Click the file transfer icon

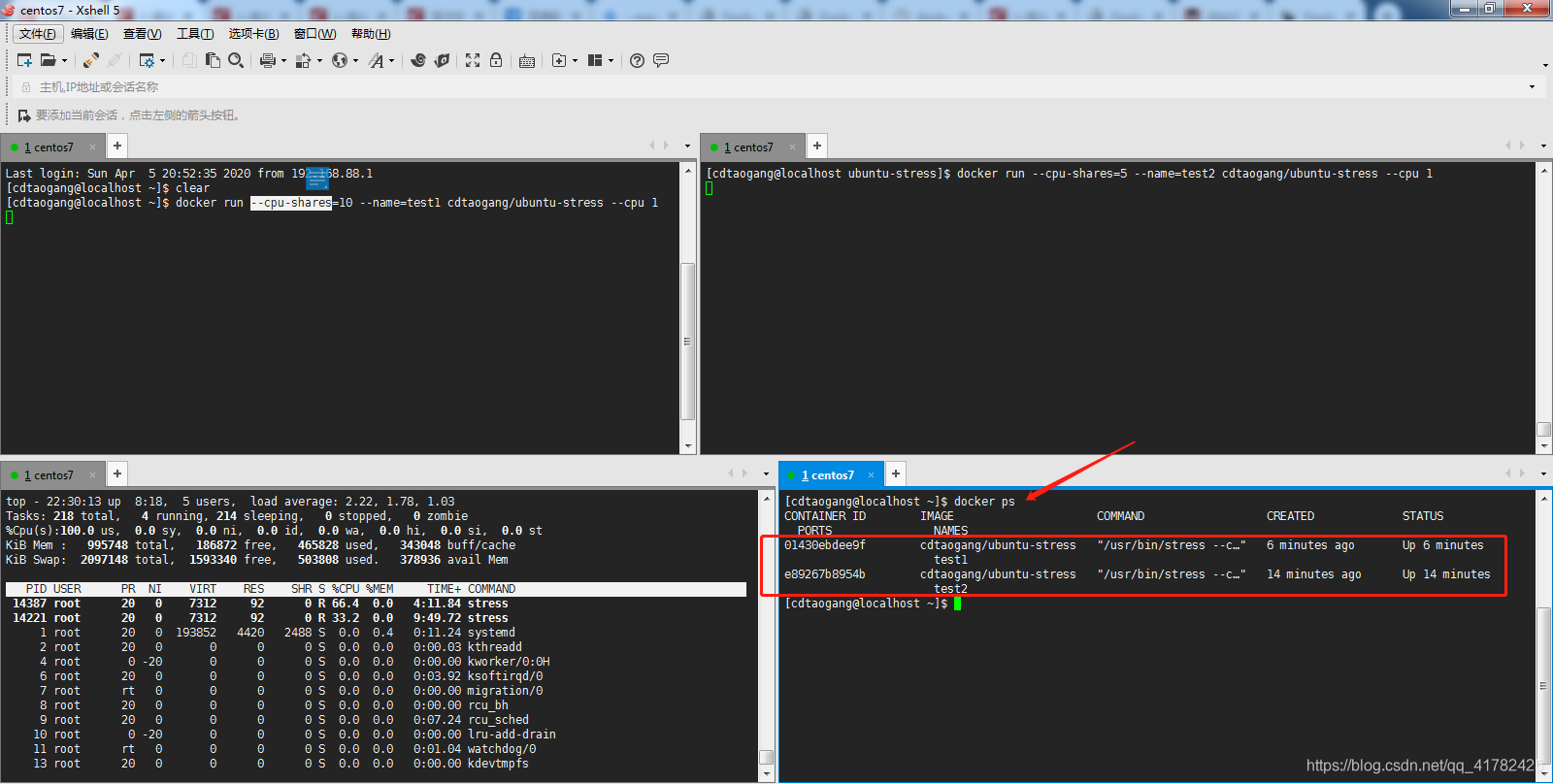[304, 60]
